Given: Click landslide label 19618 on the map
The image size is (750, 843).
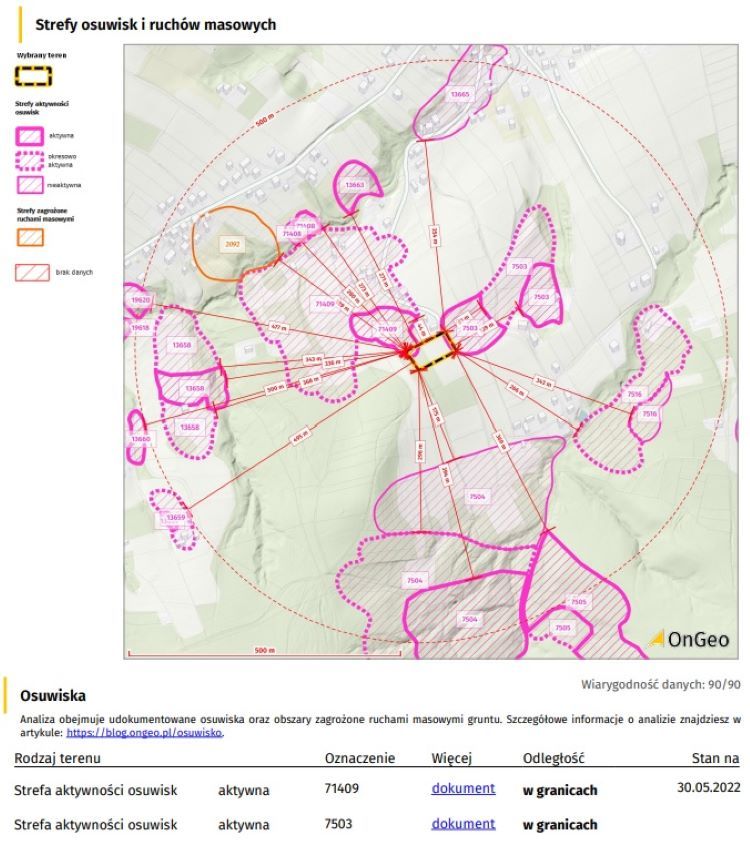Looking at the screenshot, I should [140, 327].
